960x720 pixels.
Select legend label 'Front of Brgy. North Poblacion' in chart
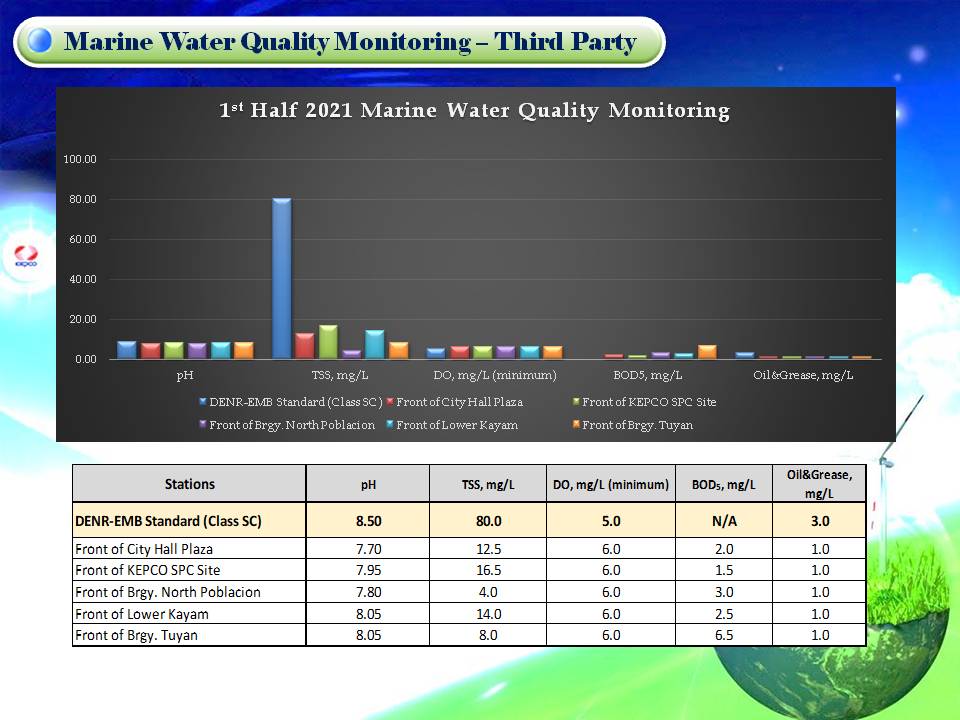click(292, 425)
